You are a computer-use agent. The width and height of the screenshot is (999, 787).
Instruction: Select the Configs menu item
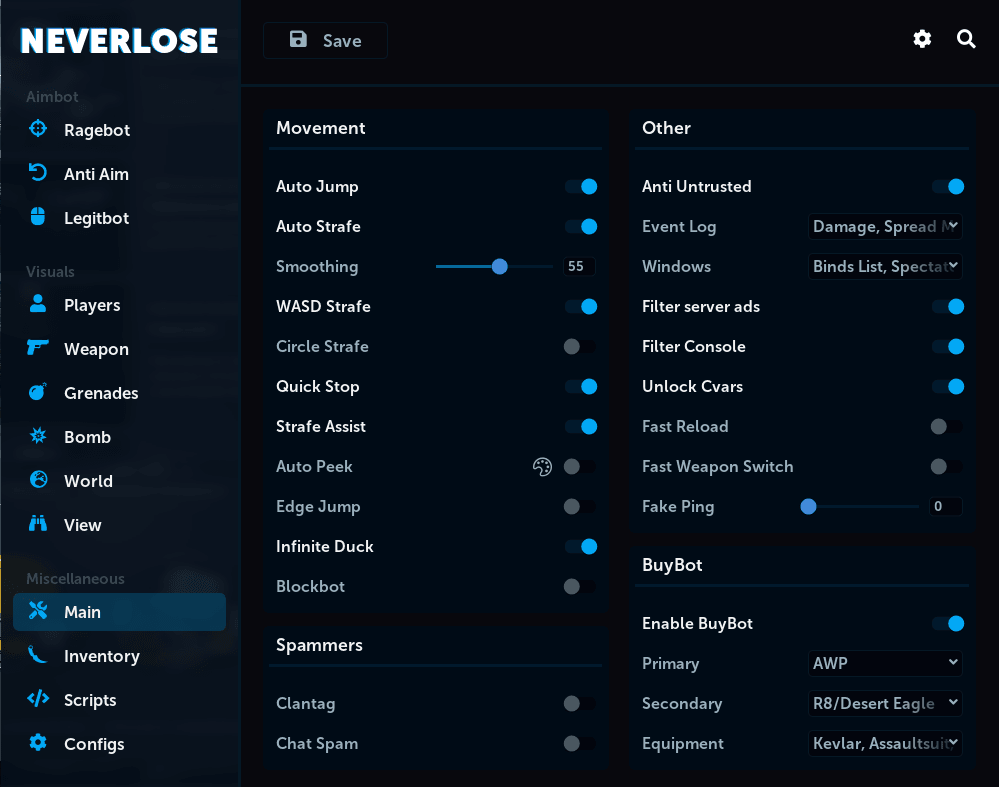pos(119,744)
